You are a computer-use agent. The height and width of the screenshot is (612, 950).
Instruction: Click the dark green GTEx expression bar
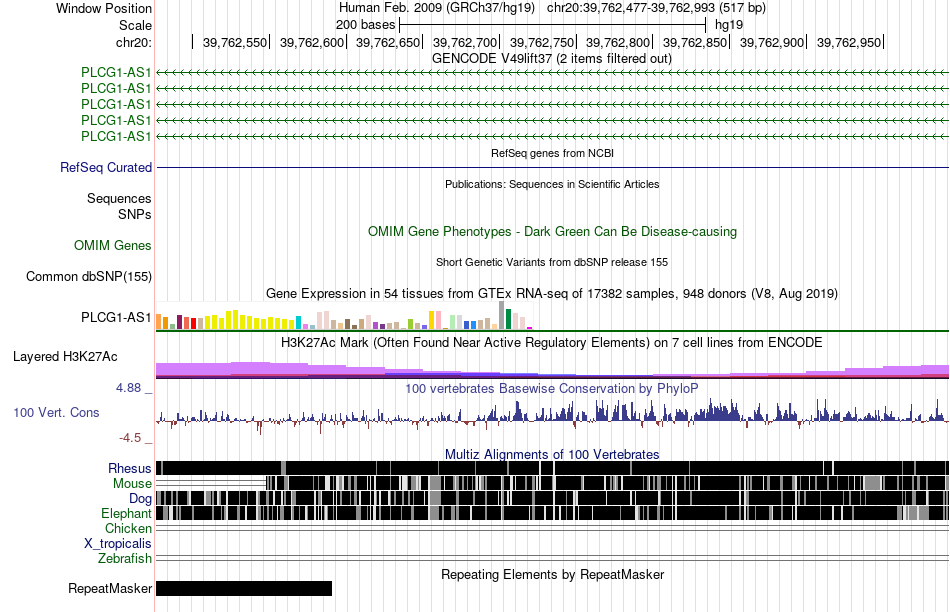pyautogui.click(x=508, y=319)
